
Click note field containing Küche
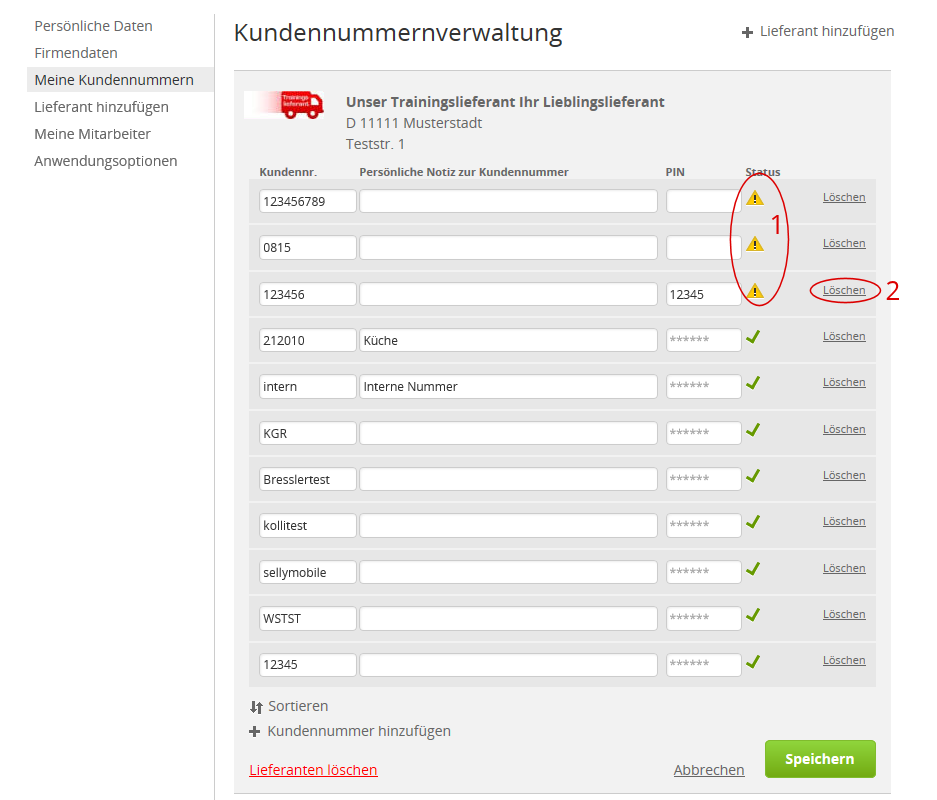pos(508,340)
